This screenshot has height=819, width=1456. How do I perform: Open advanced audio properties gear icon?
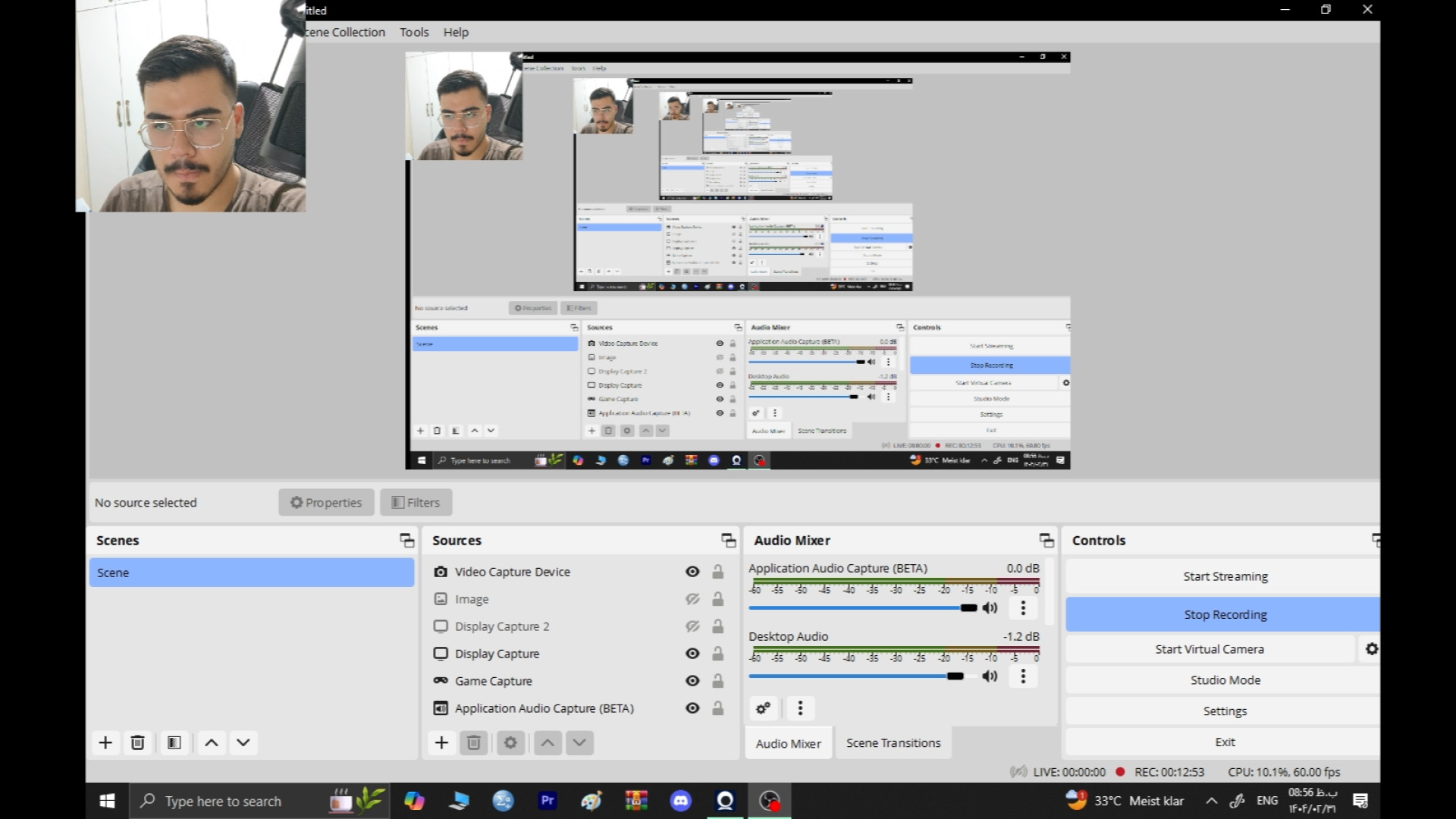click(763, 708)
